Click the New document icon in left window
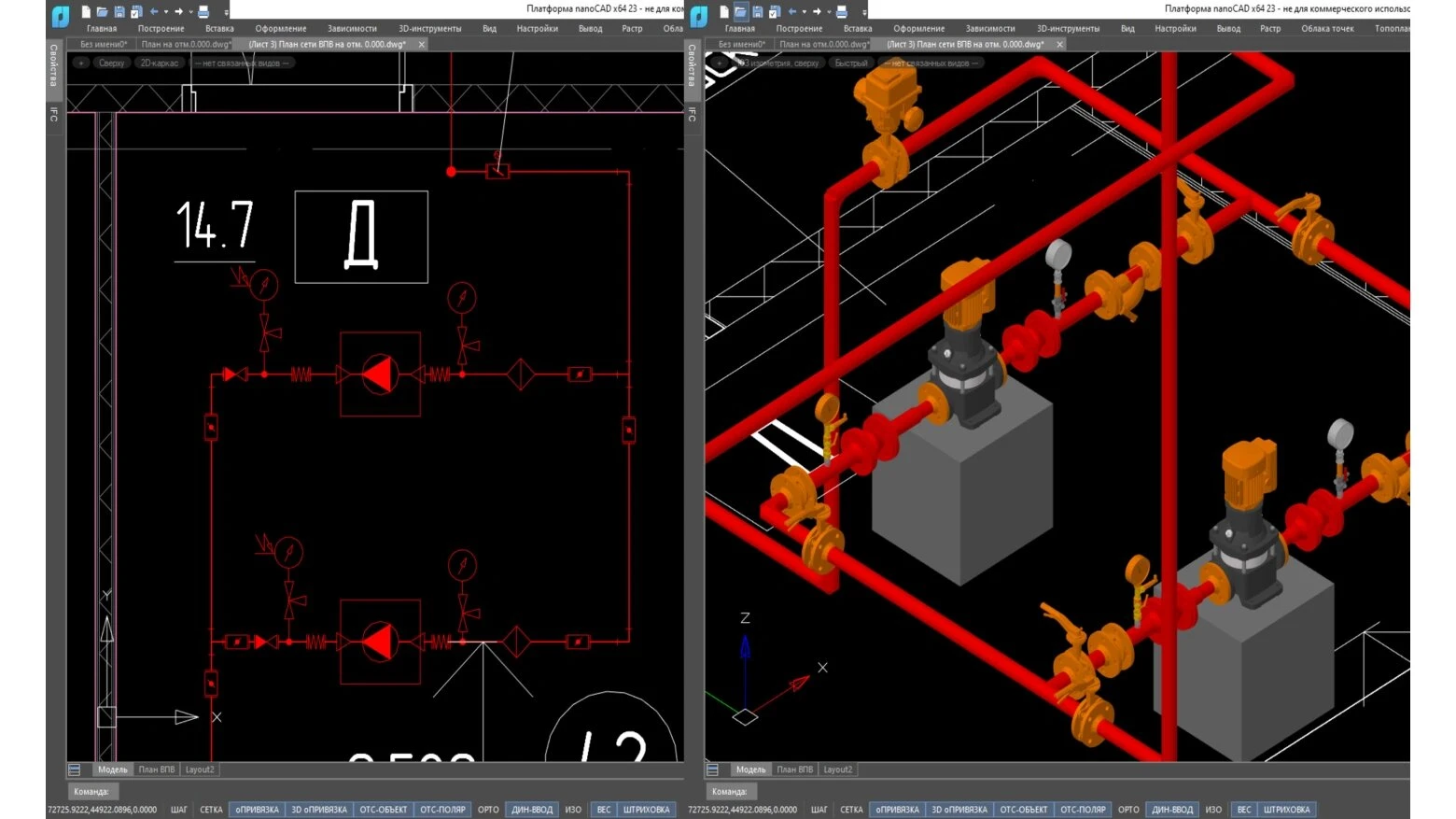 (x=86, y=12)
